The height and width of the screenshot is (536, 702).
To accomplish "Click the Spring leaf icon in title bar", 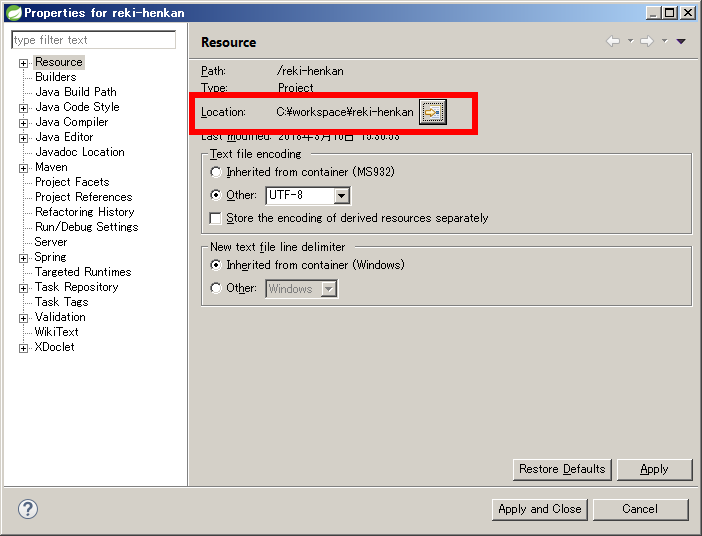I will (x=13, y=13).
